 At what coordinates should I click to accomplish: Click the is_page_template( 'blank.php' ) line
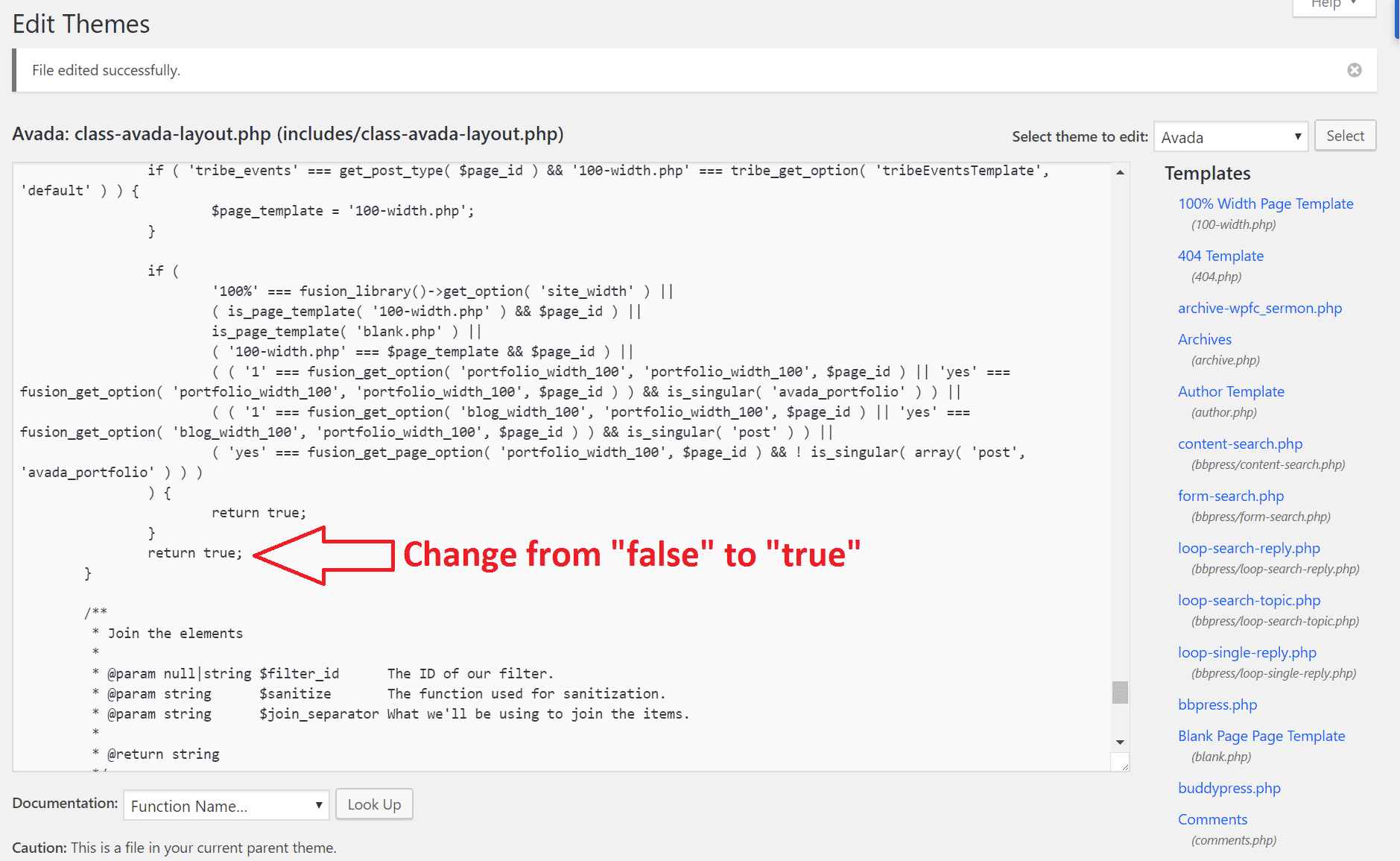point(346,332)
